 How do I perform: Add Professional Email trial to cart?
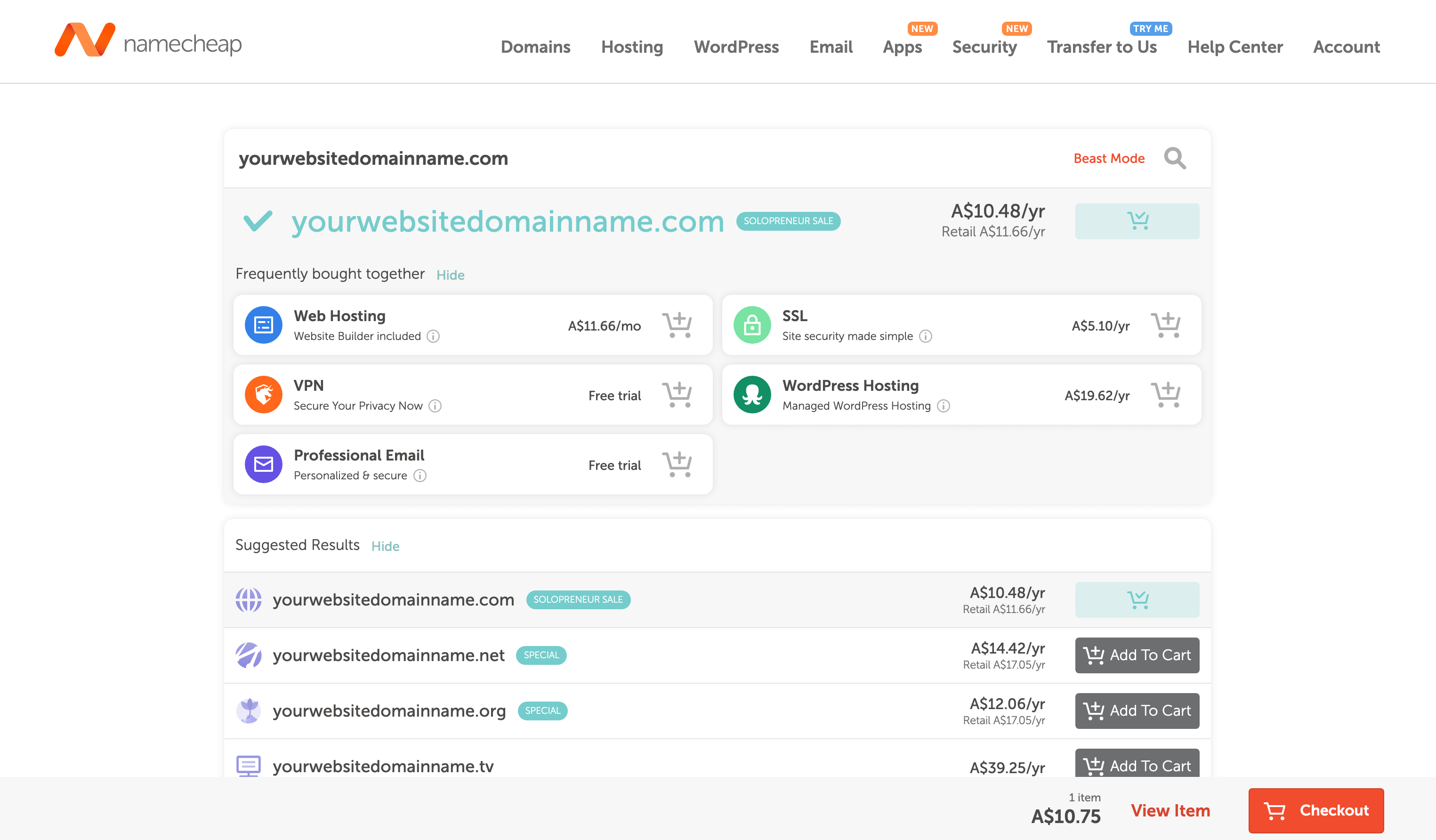[677, 464]
